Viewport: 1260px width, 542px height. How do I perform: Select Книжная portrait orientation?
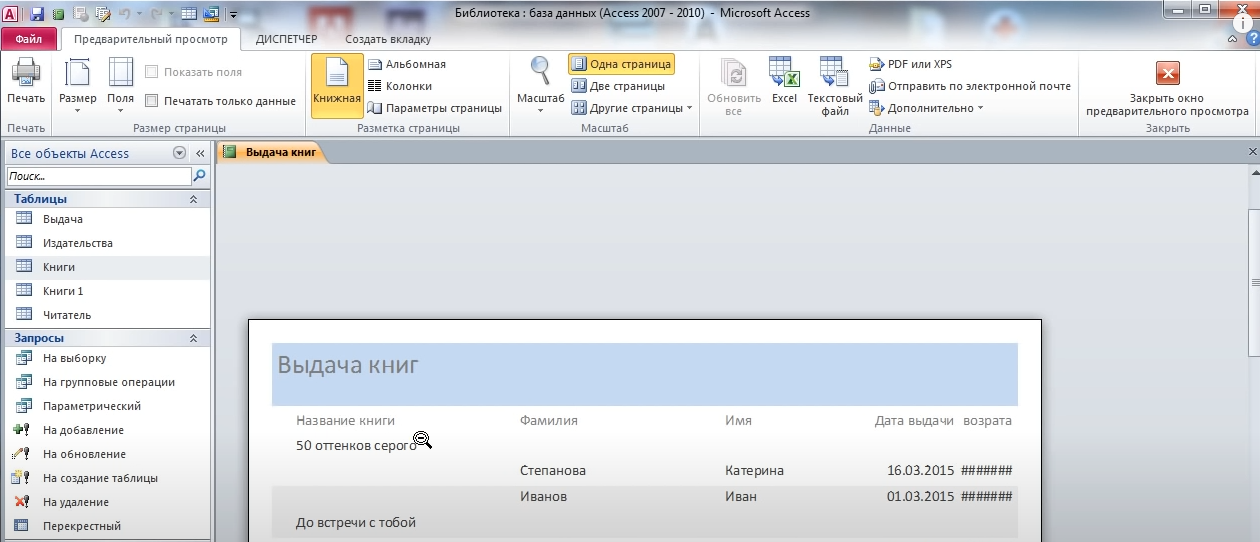(x=337, y=85)
